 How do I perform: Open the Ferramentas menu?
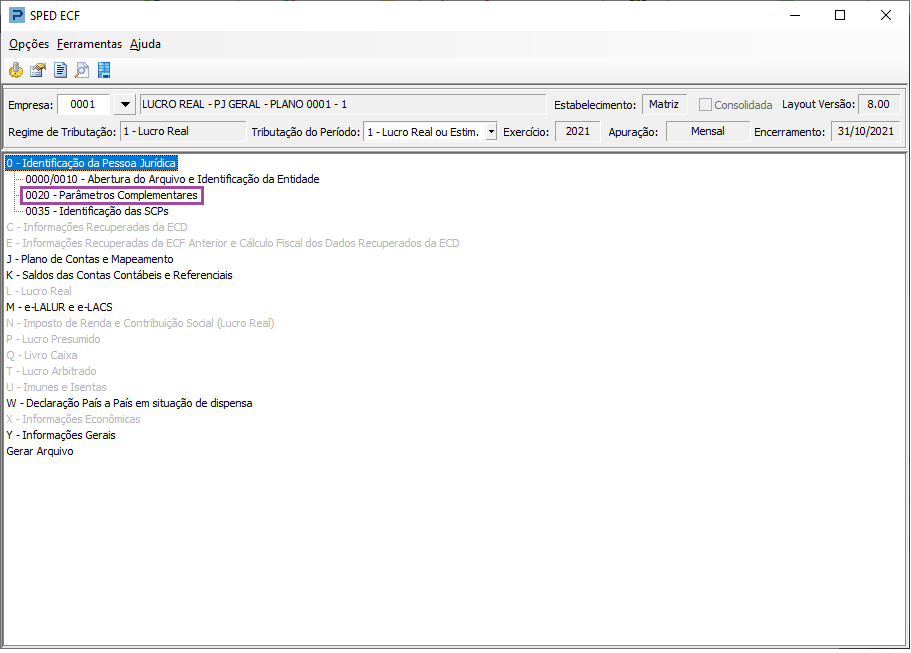[x=89, y=44]
